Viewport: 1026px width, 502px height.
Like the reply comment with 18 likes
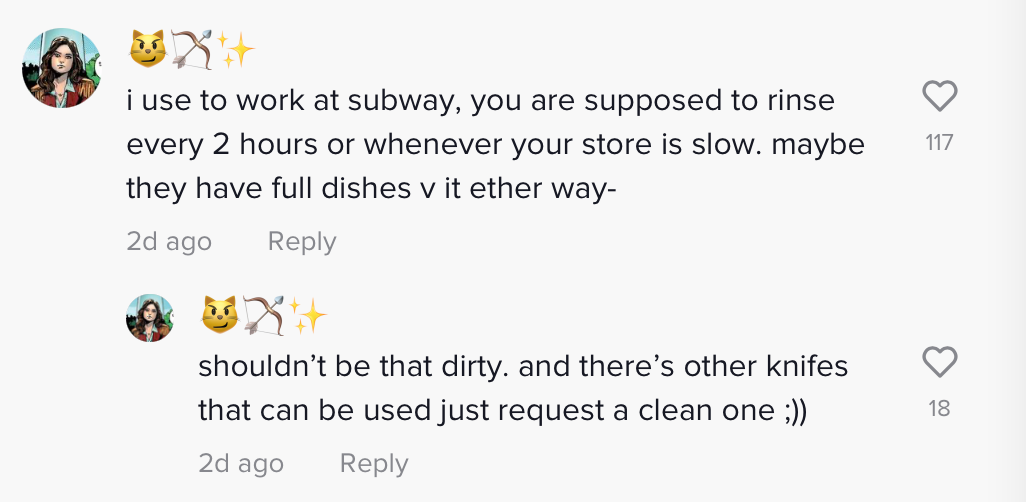click(x=940, y=362)
